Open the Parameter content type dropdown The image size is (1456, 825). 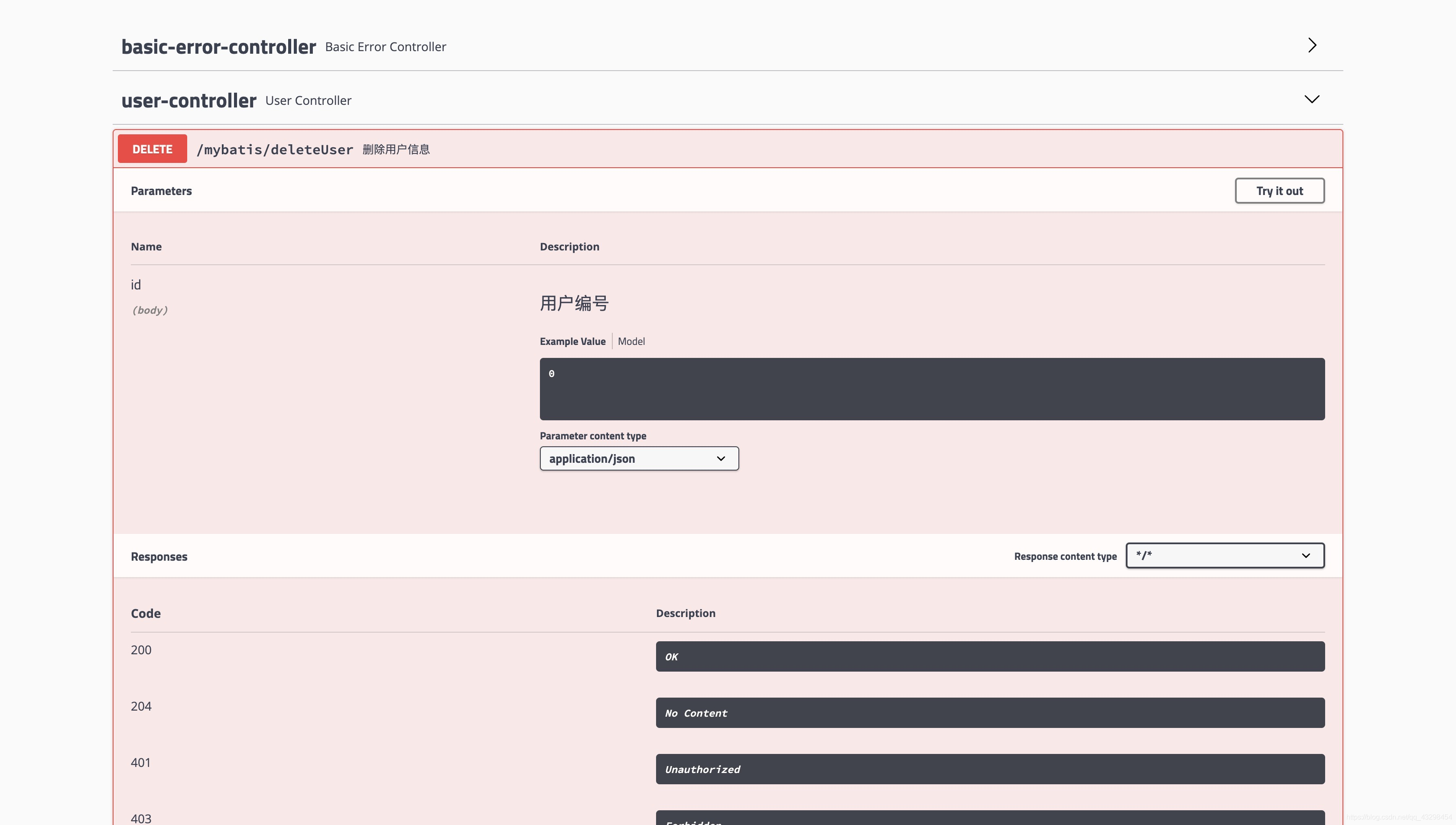pyautogui.click(x=639, y=458)
